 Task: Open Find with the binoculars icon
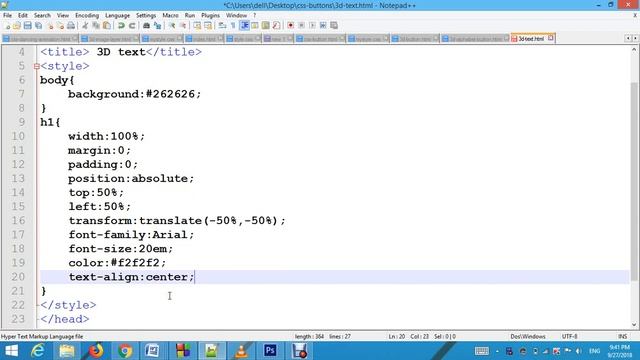[x=146, y=26]
